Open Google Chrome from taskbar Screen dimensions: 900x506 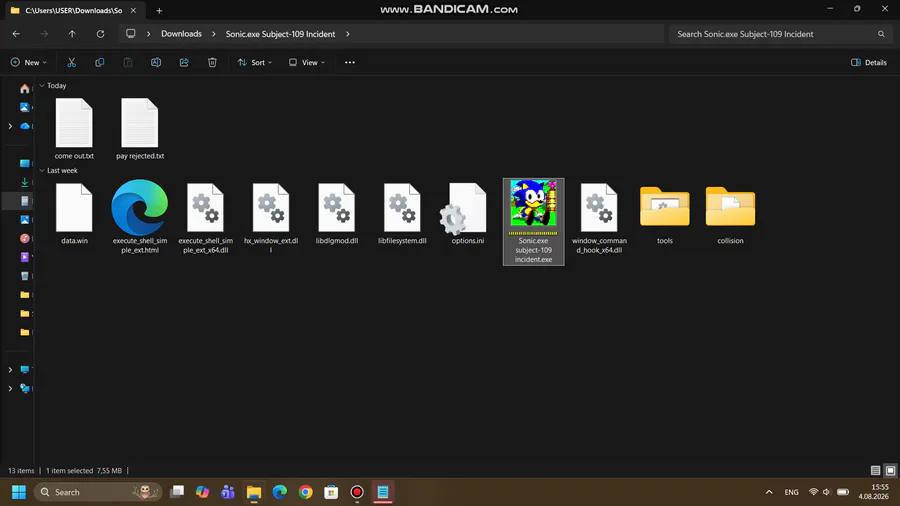(x=305, y=492)
